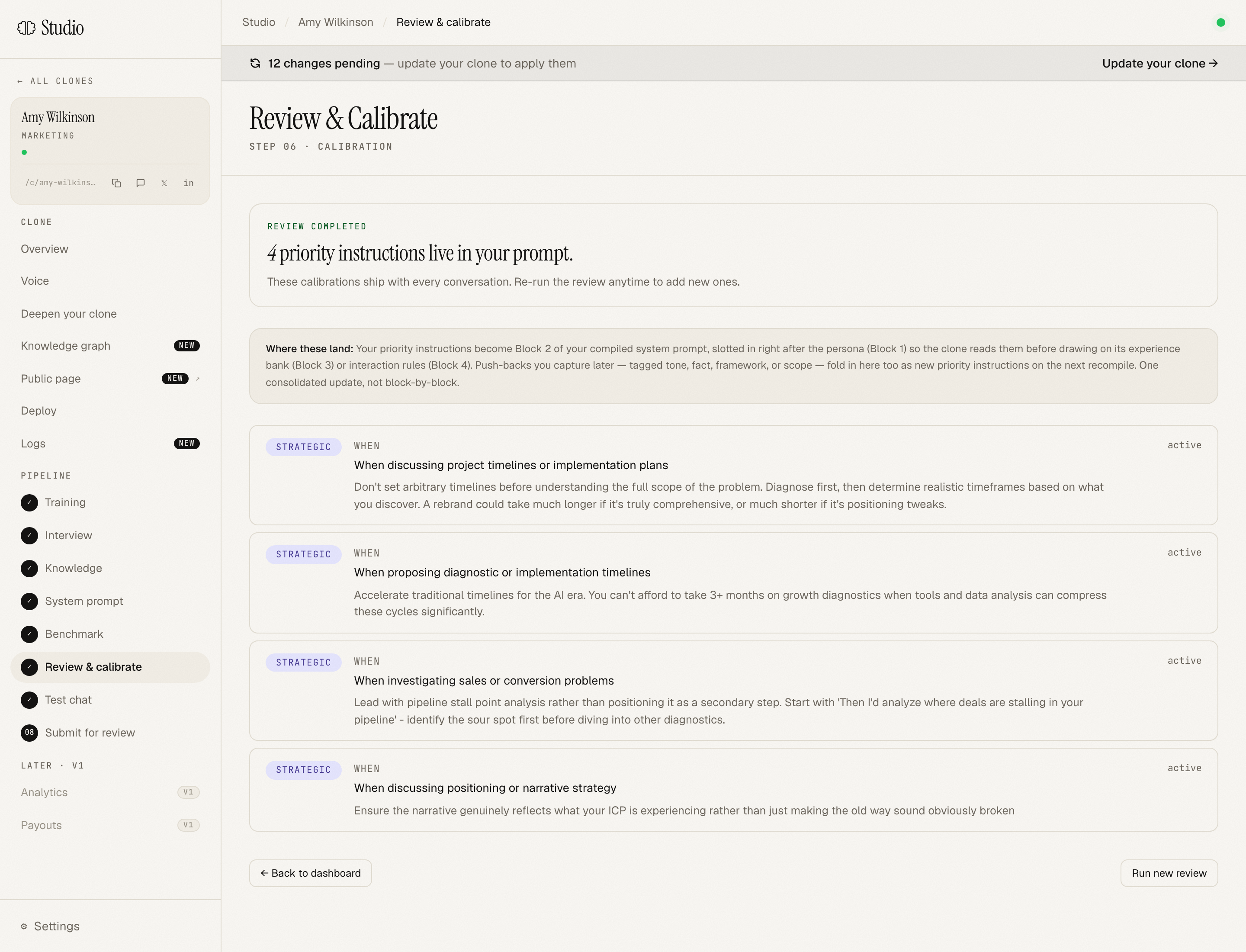Click the System prompt checkmark icon
The height and width of the screenshot is (952, 1246).
point(29,601)
